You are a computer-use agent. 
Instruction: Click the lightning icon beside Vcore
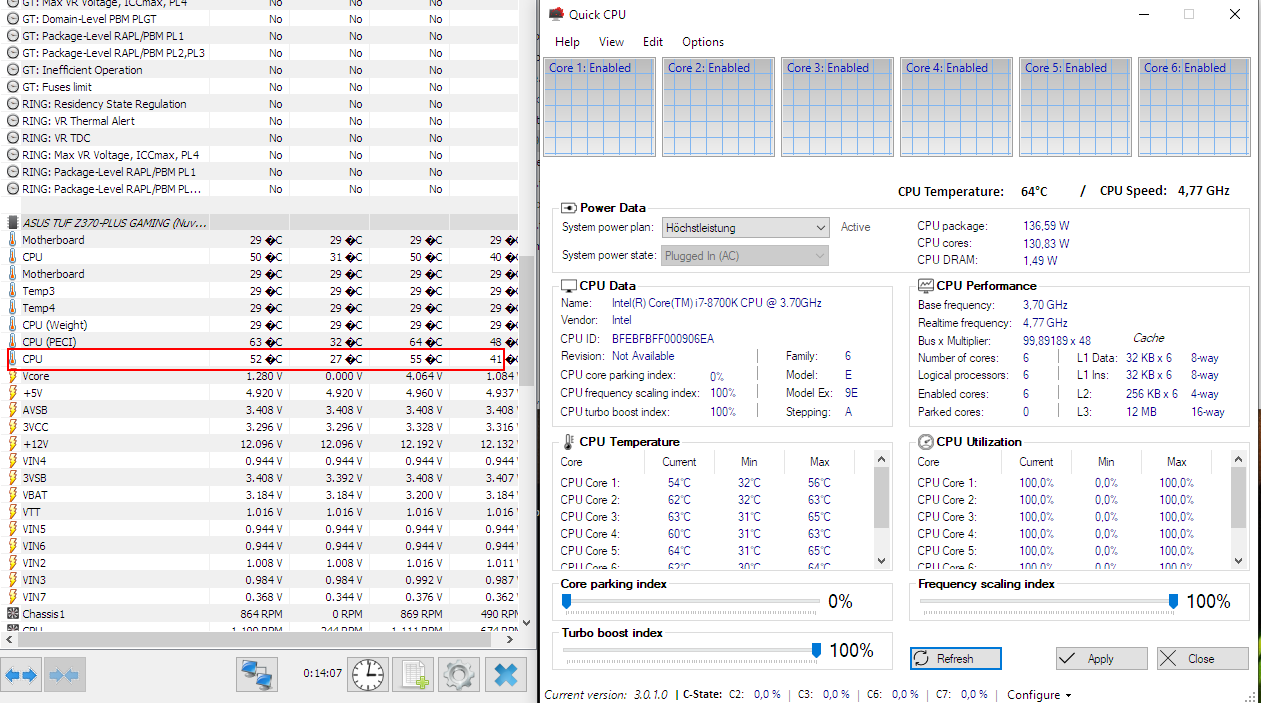(12, 376)
